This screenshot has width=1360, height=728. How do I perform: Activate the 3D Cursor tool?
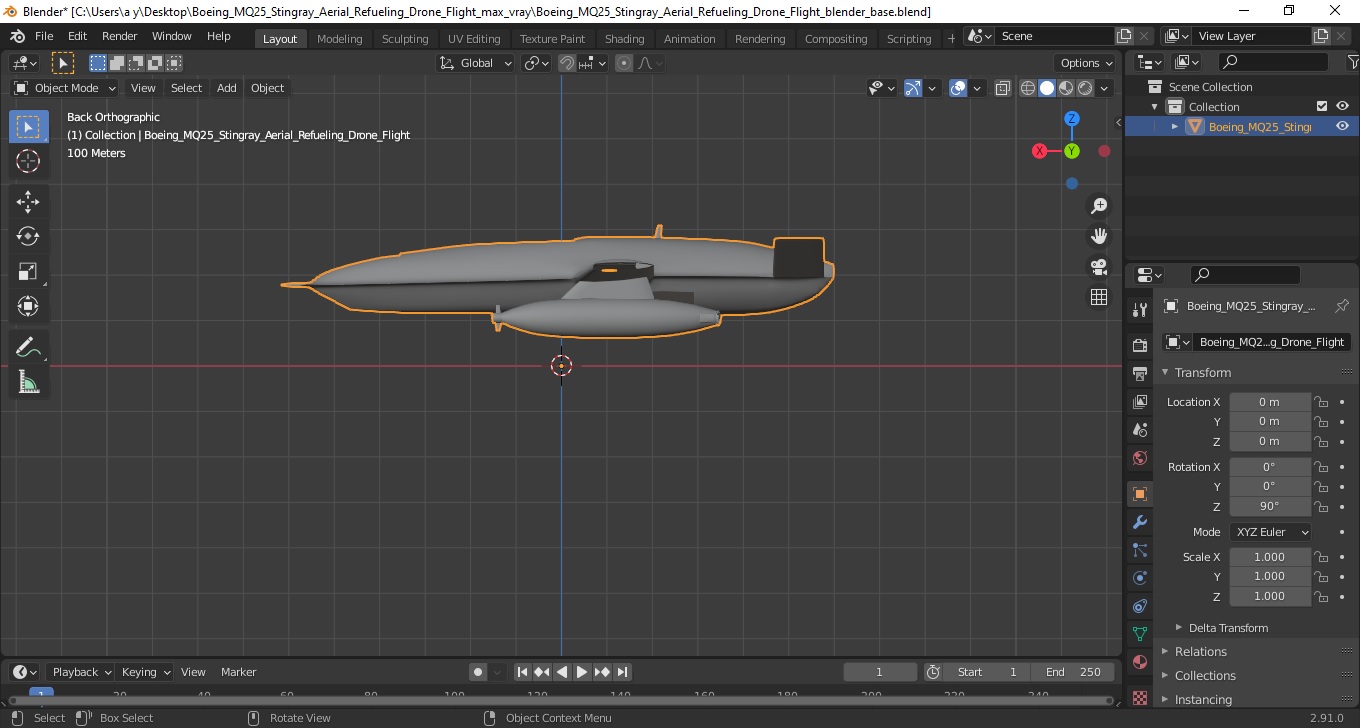[28, 161]
